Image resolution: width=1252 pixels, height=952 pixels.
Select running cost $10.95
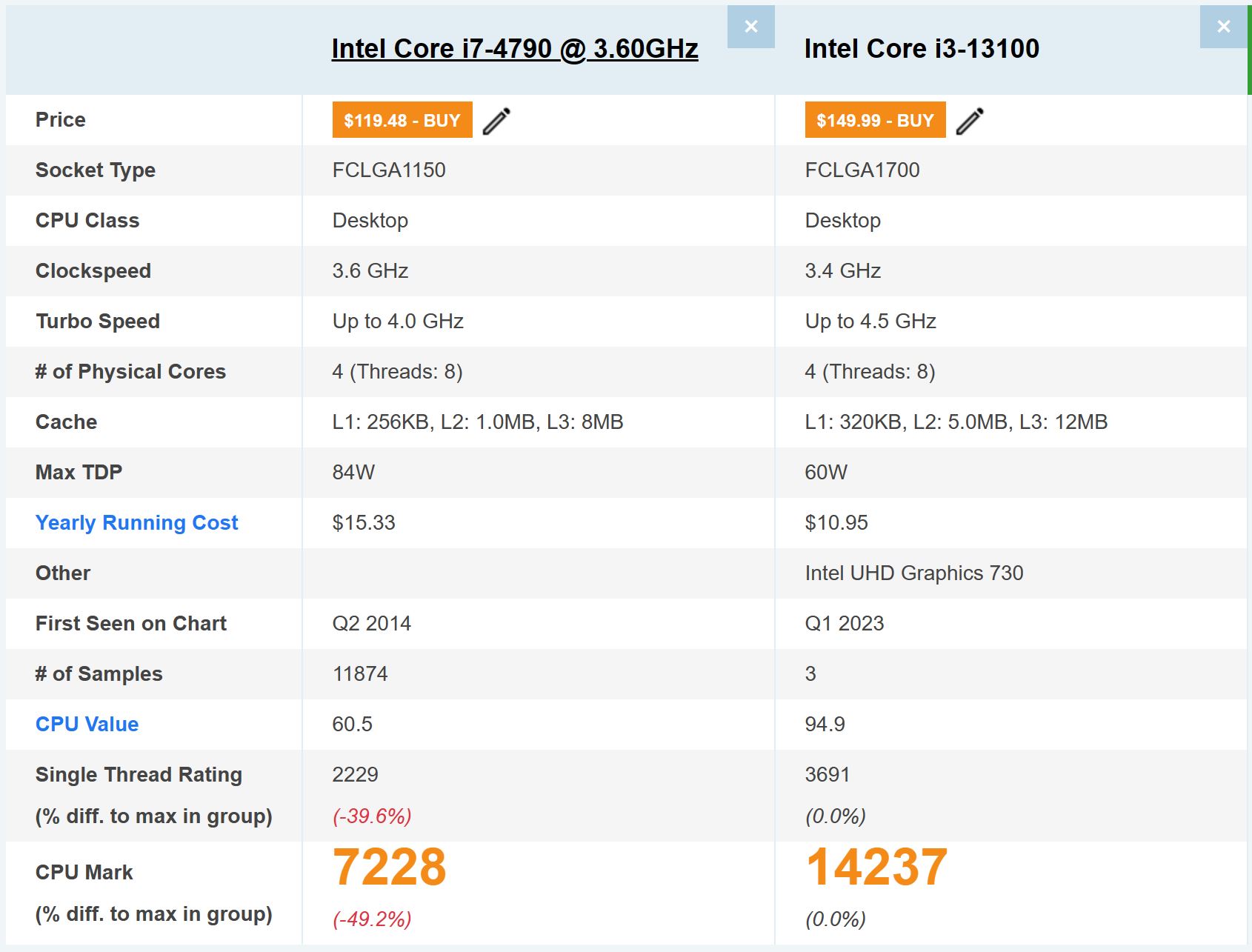tap(836, 523)
